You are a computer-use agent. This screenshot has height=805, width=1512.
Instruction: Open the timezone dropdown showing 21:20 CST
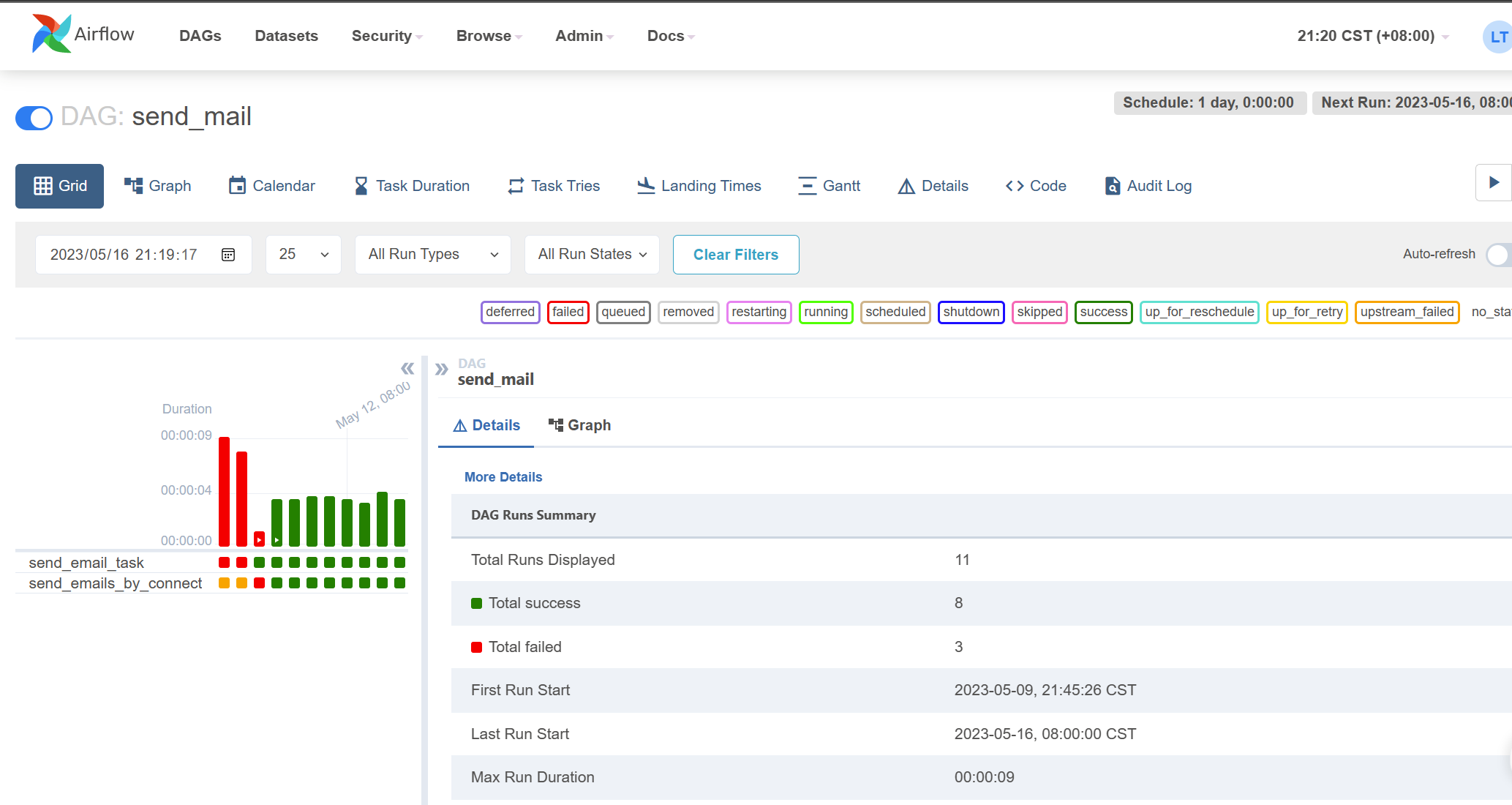coord(1373,36)
